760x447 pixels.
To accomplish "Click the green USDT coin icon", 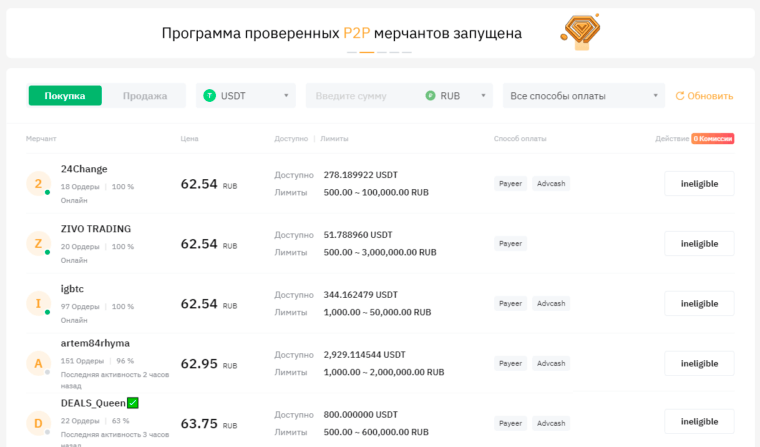I will click(x=210, y=96).
